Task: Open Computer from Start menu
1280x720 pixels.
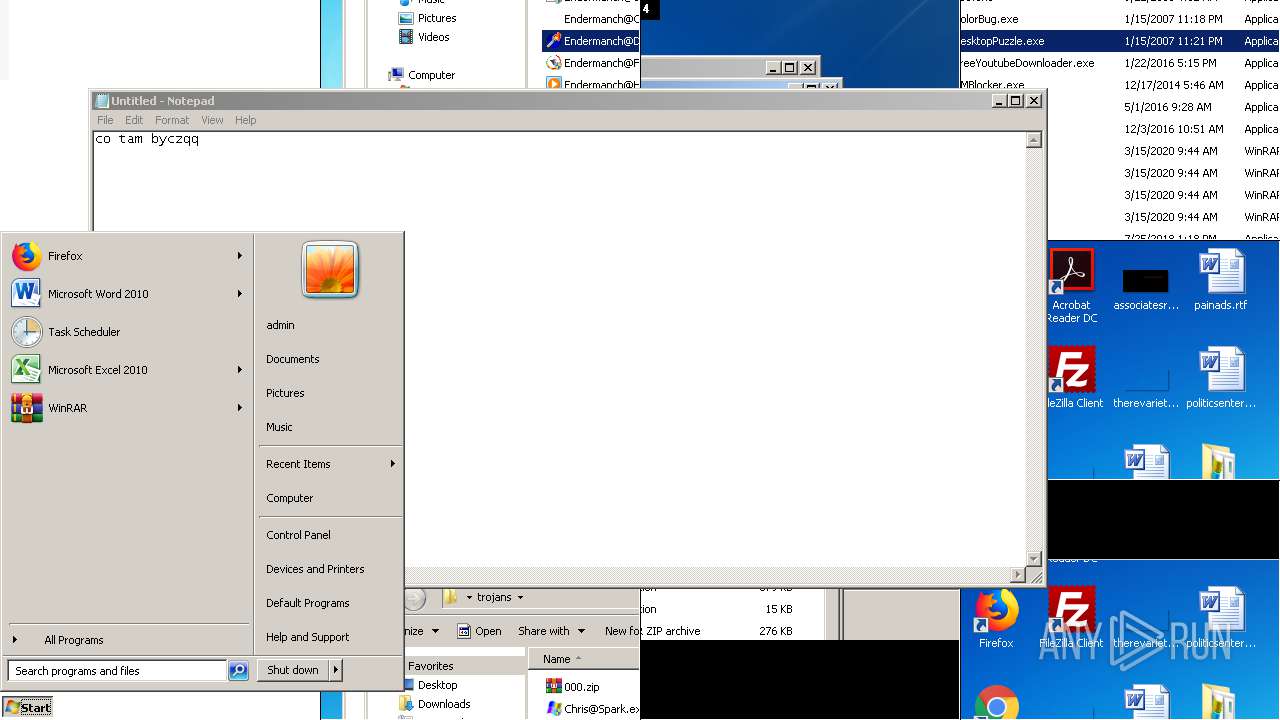Action: (x=290, y=498)
